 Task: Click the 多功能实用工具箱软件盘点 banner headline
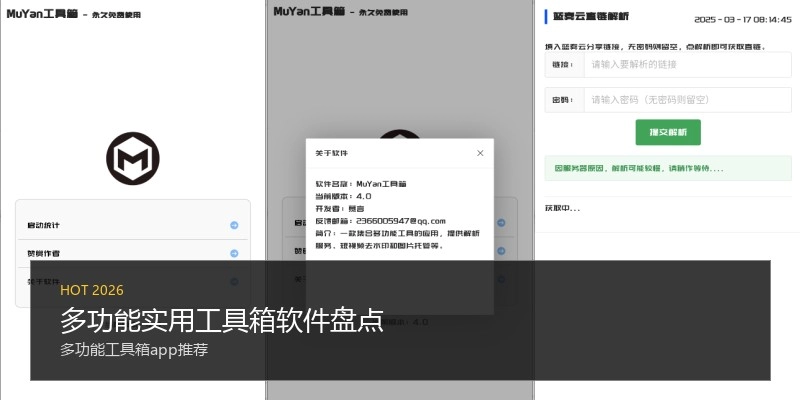pos(222,320)
